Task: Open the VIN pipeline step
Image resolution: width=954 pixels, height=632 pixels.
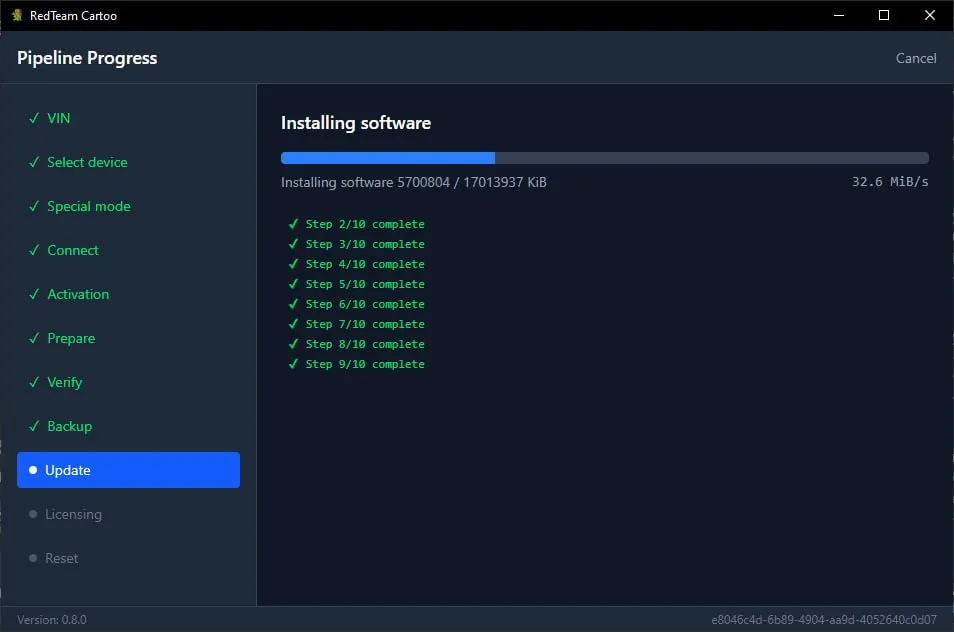Action: tap(128, 118)
